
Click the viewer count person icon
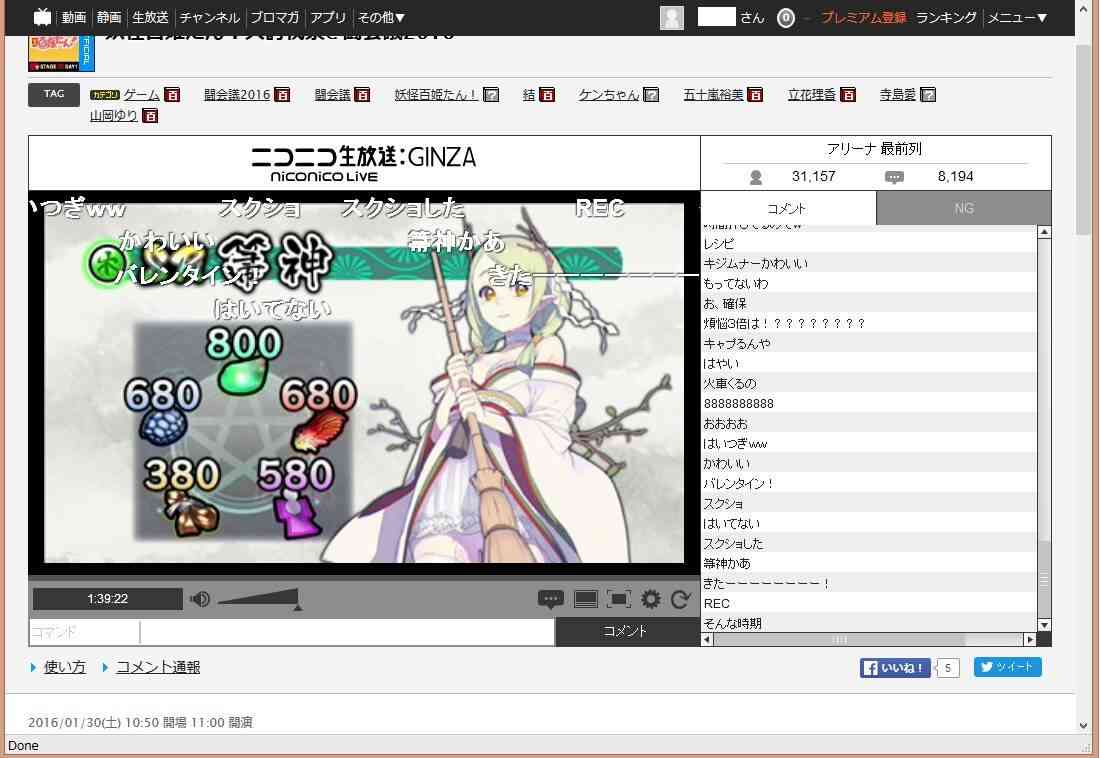(756, 177)
